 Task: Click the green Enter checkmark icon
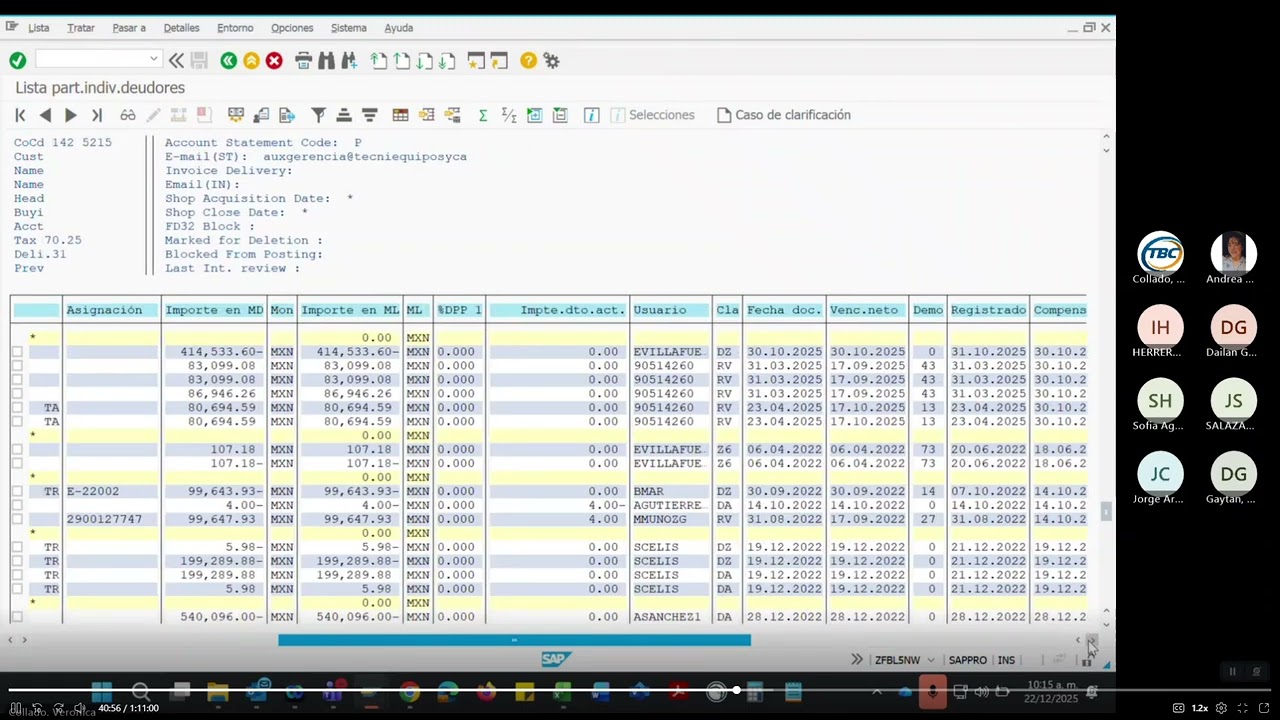pos(18,61)
